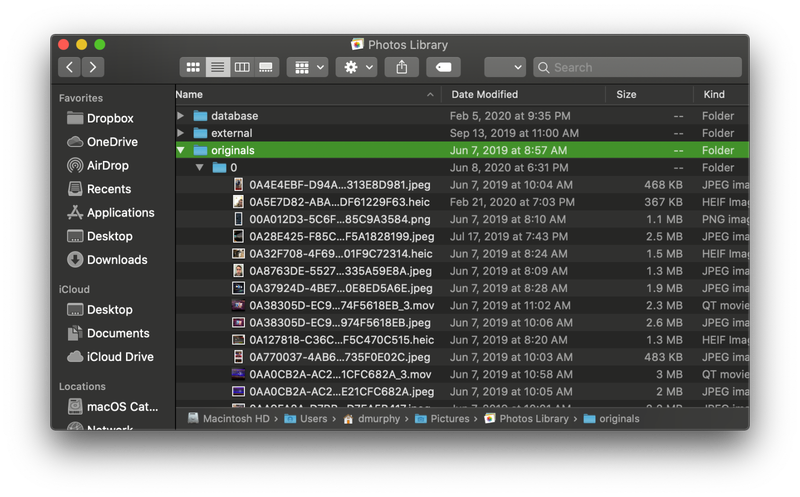Switch to column view mode
800x497 pixels.
(242, 67)
